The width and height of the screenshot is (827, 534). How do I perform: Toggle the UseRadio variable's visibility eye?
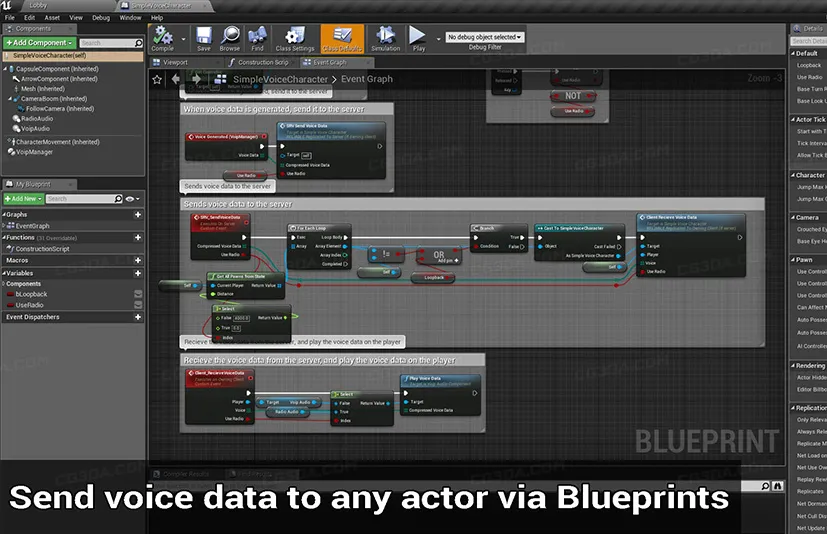(138, 305)
